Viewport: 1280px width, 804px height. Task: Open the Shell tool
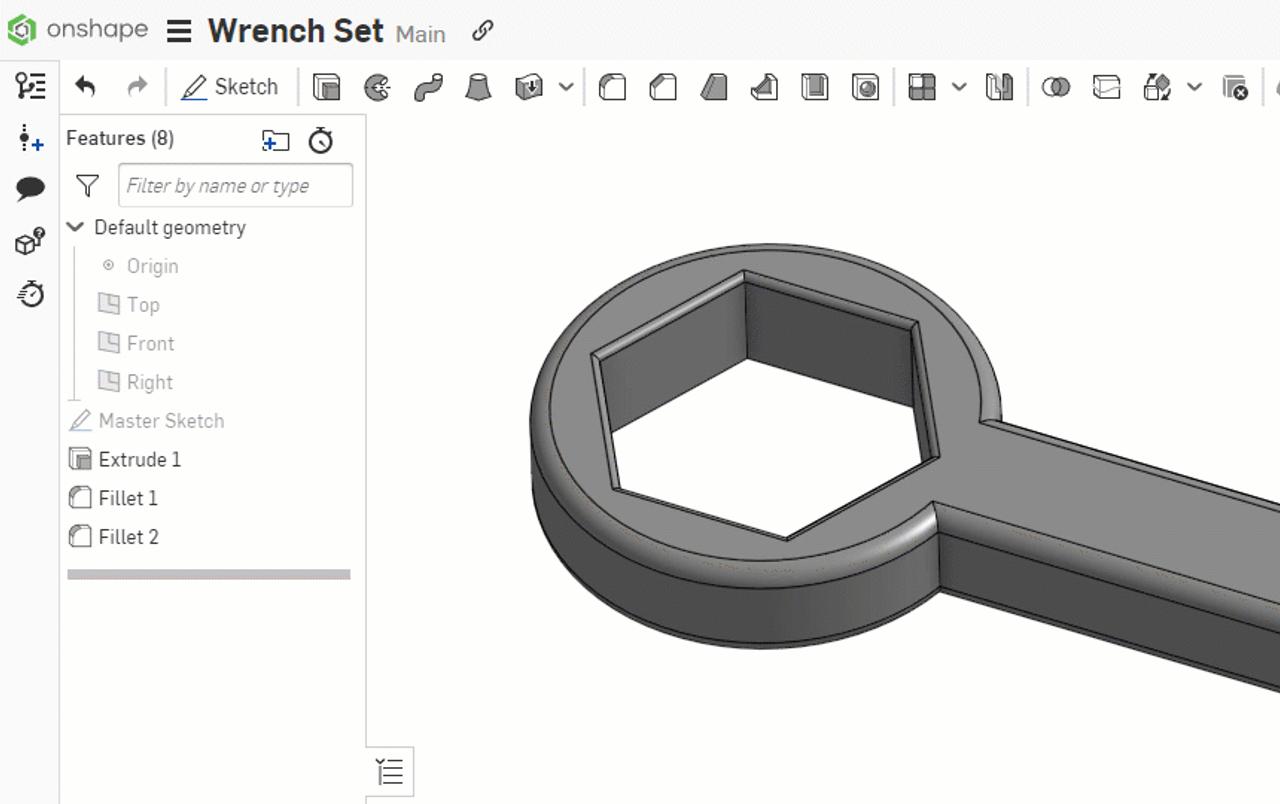tap(814, 87)
